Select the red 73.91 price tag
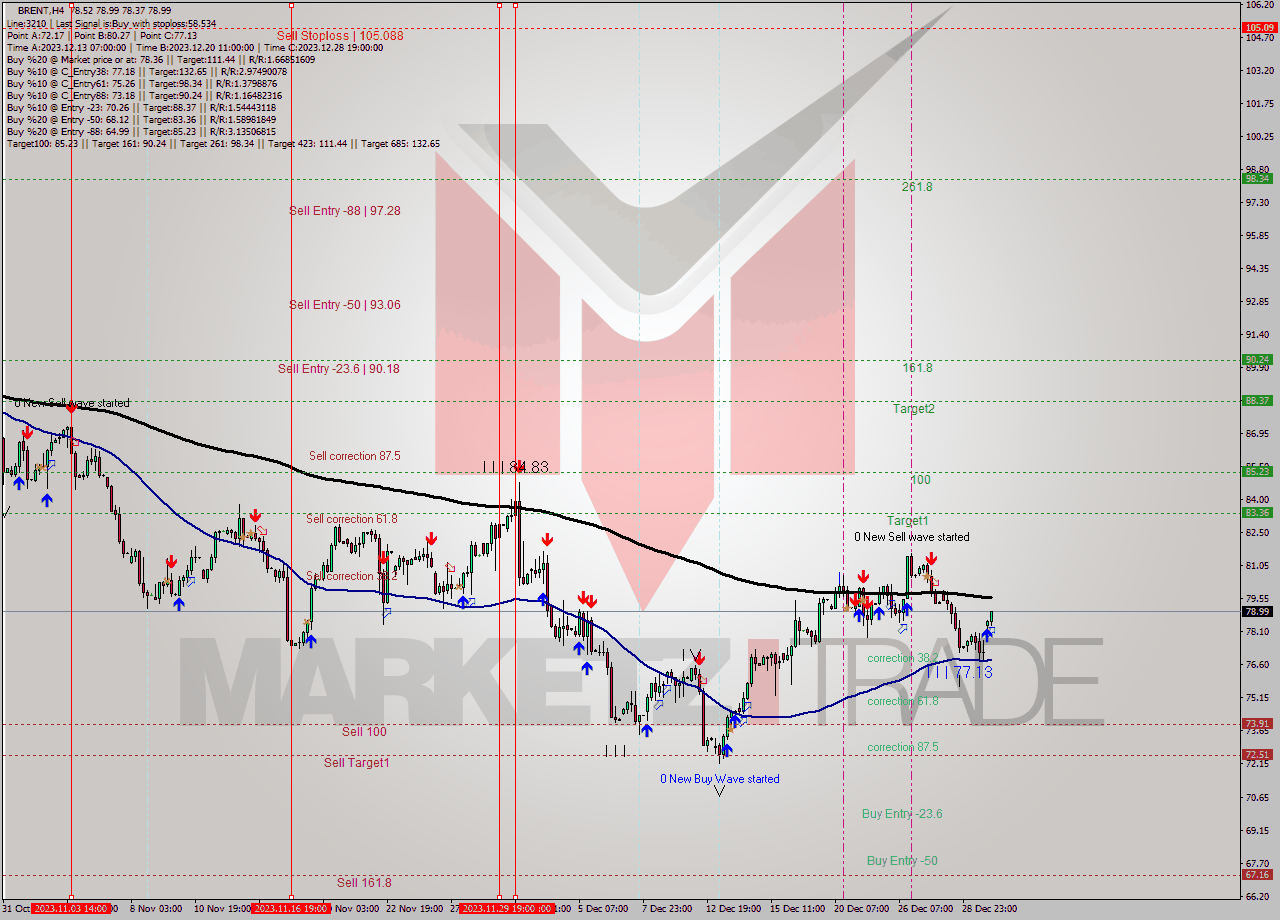 1257,724
